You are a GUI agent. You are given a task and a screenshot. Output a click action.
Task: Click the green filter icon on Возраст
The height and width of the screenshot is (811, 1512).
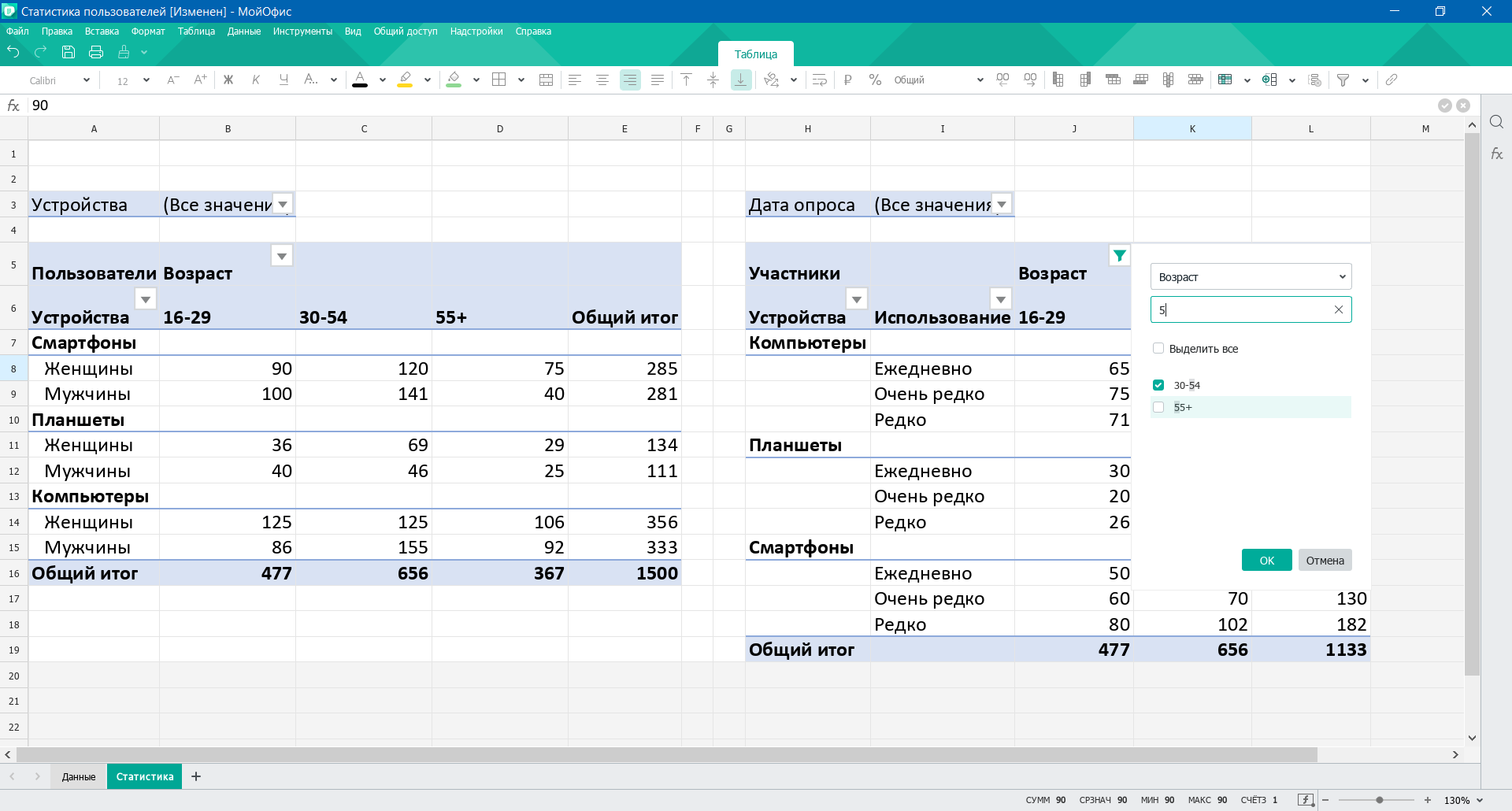(x=1119, y=256)
